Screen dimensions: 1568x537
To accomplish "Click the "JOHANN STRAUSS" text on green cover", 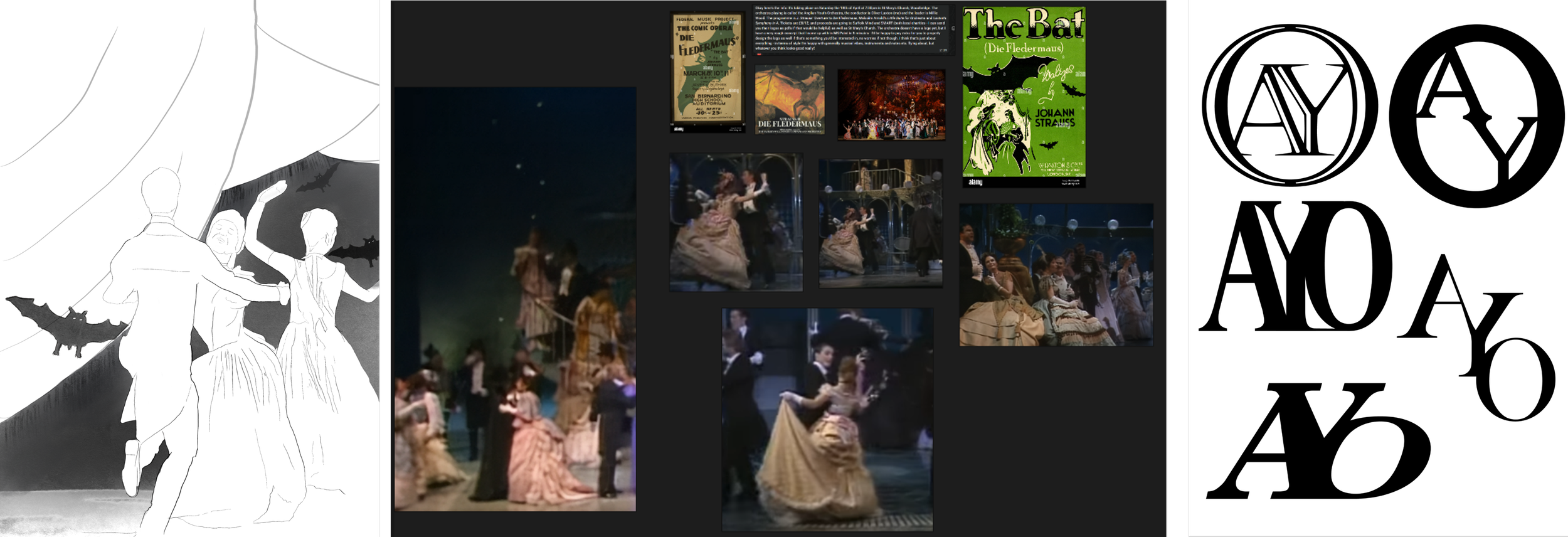I will (1055, 118).
